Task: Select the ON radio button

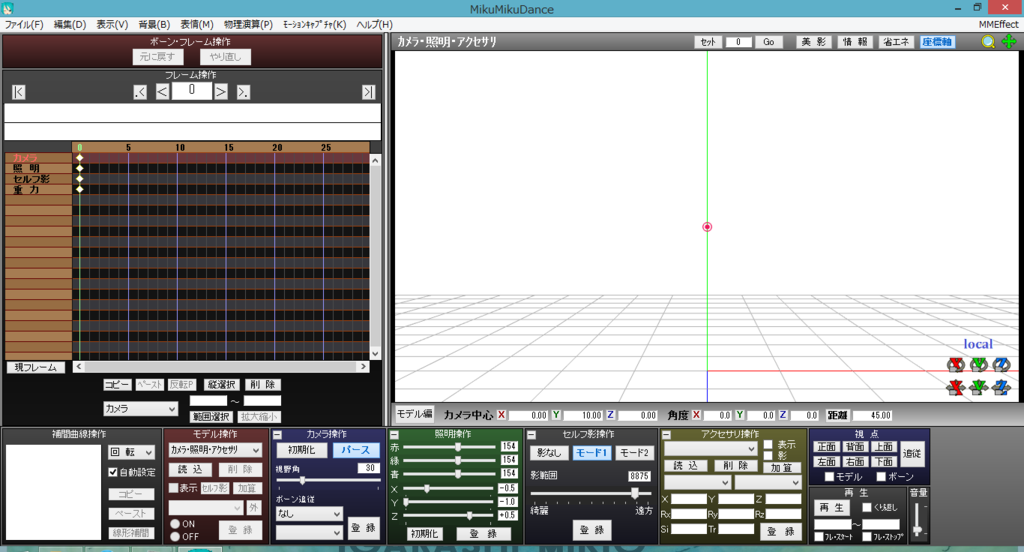Action: click(175, 524)
